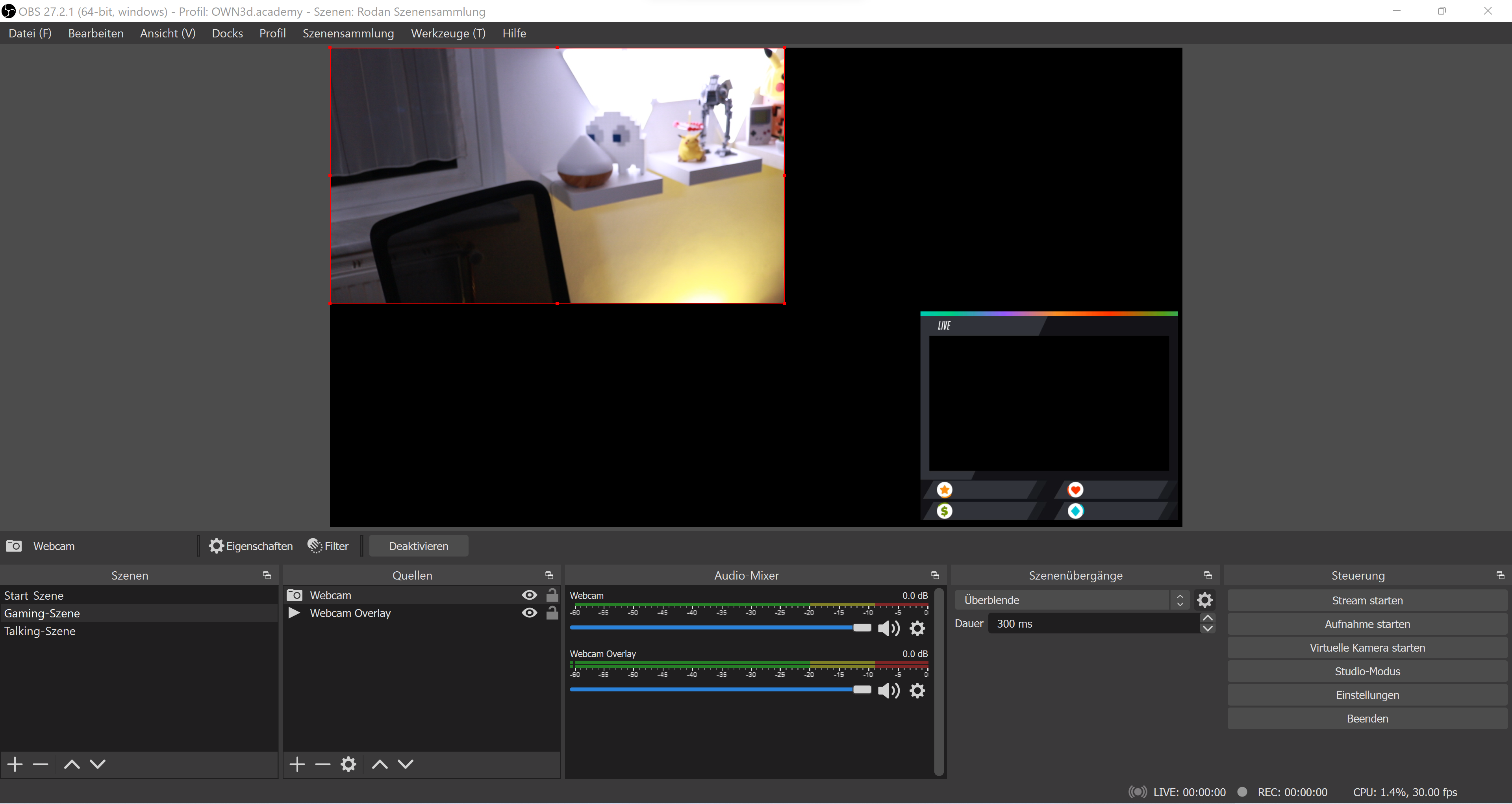Open Webcam Overlay audio settings gear
The image size is (1512, 804).
(917, 691)
